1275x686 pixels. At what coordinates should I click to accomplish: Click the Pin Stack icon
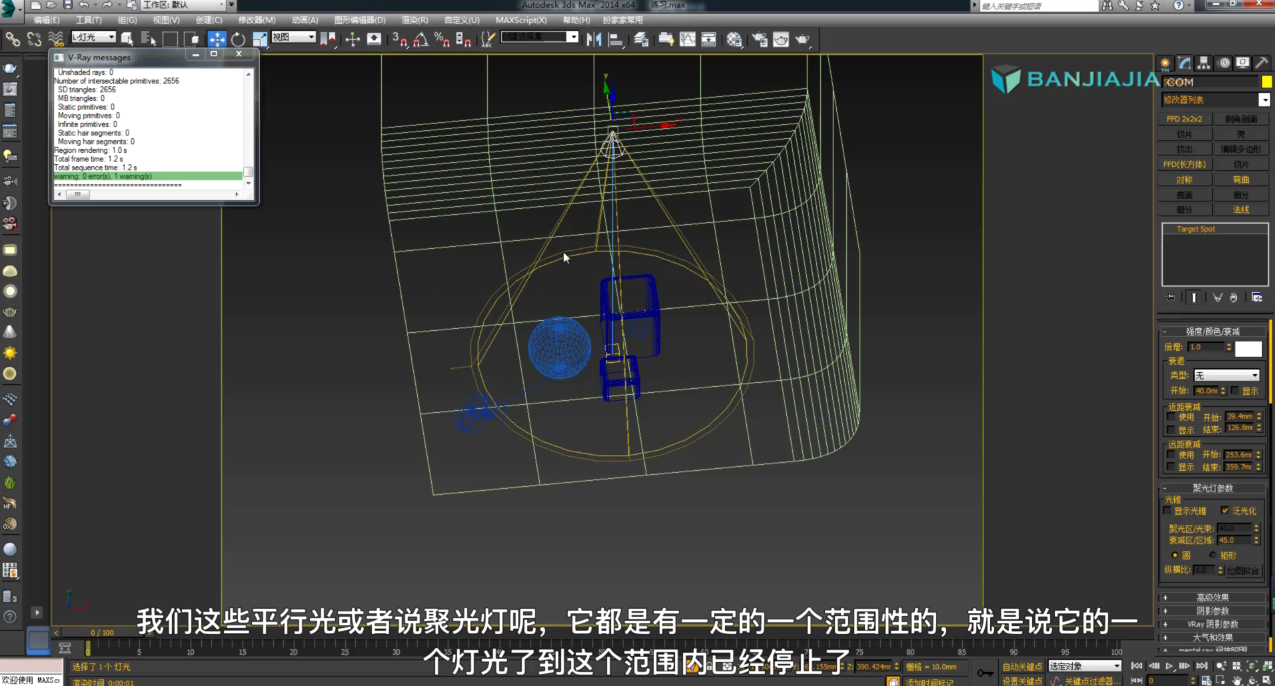click(1171, 297)
